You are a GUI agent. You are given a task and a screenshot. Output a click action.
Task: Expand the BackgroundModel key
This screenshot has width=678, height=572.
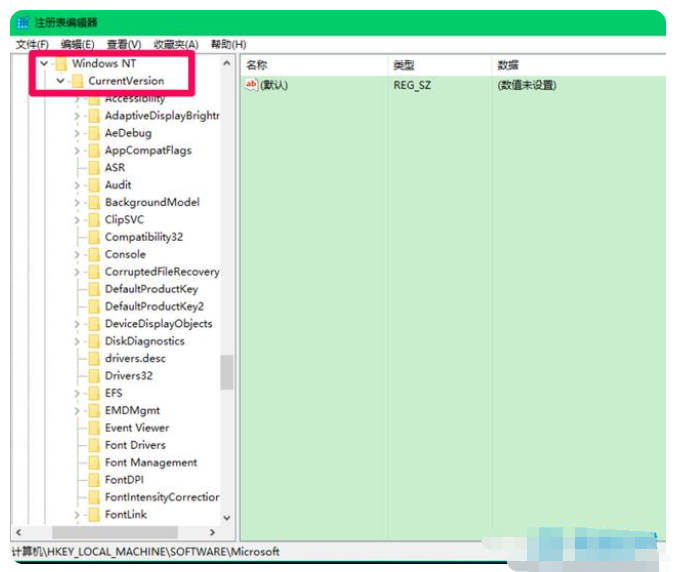click(77, 202)
